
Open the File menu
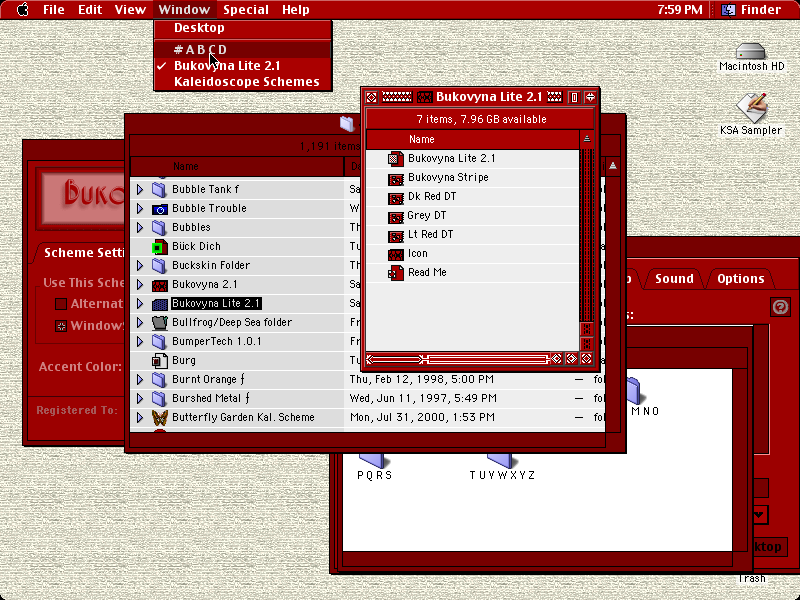(x=54, y=9)
